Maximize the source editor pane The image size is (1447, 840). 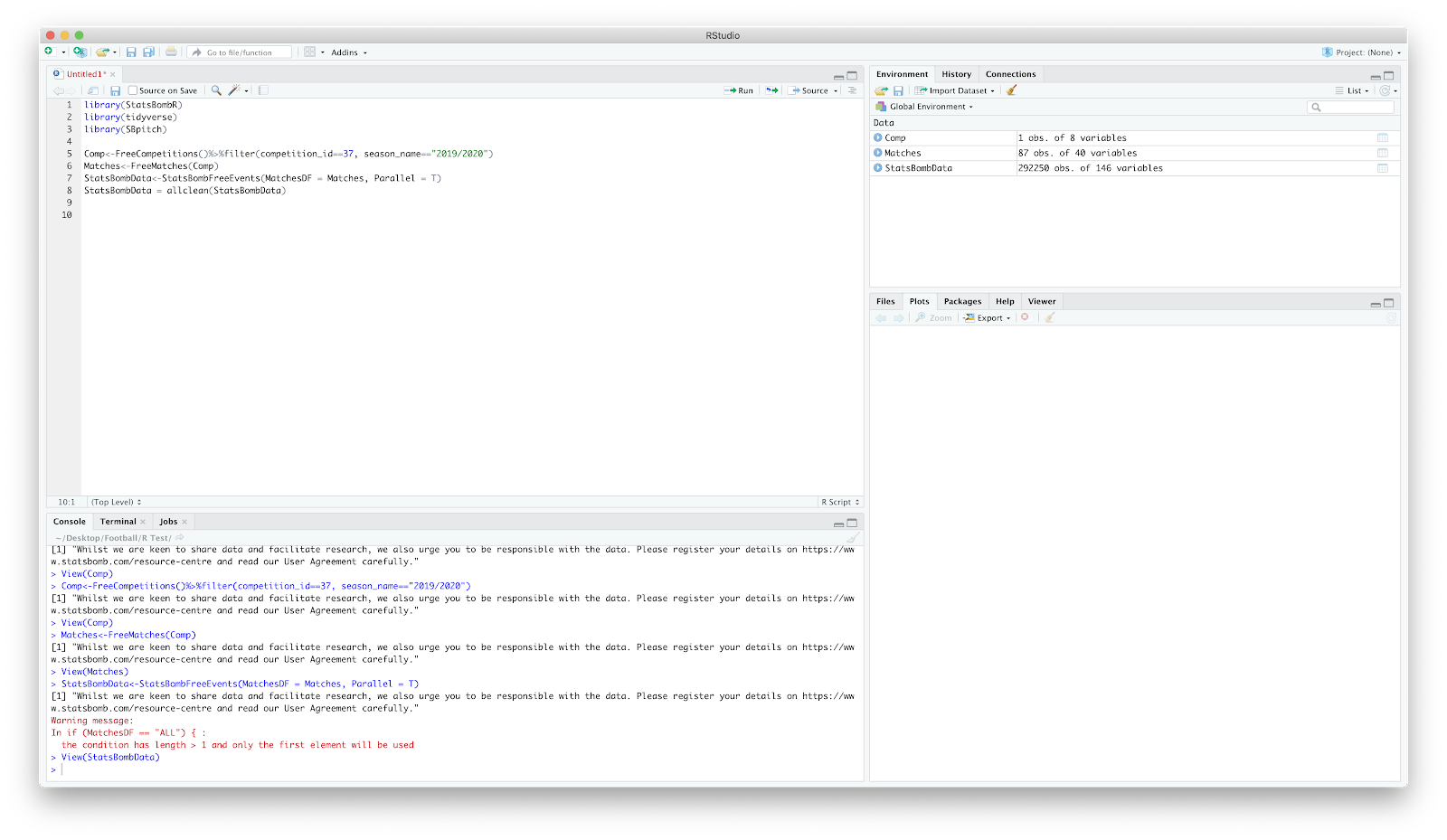click(x=852, y=76)
